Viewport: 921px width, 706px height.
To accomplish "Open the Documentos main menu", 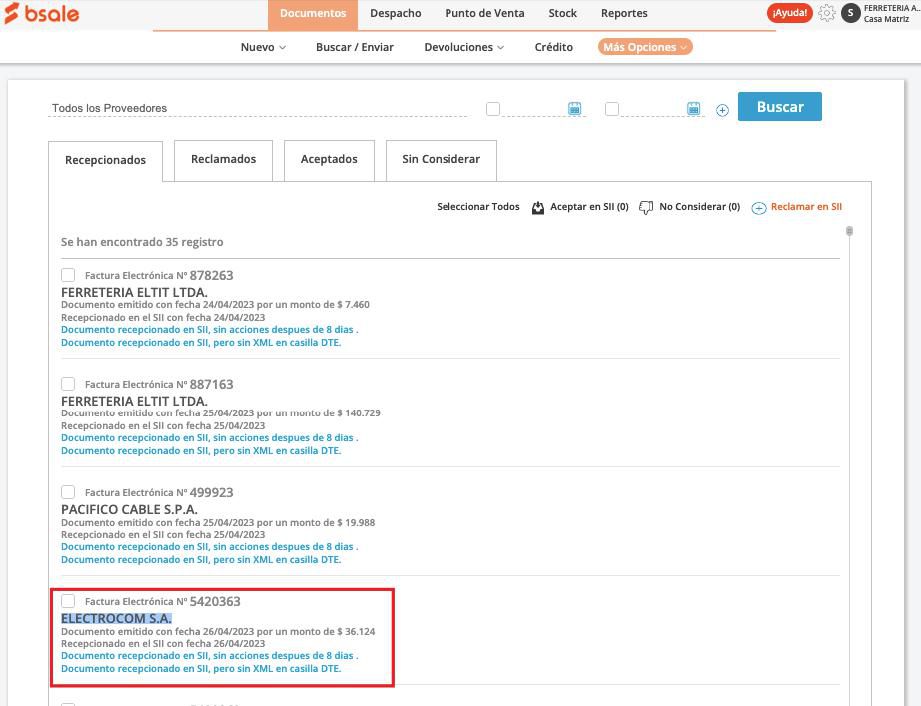I will point(312,14).
